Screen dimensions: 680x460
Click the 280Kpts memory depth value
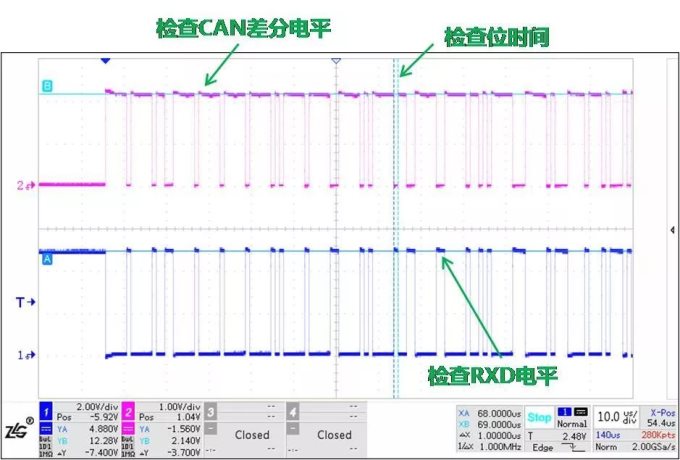658,435
